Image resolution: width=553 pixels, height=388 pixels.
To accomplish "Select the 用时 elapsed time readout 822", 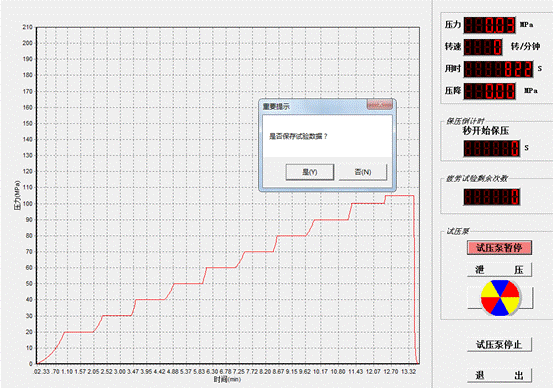I will pos(498,69).
